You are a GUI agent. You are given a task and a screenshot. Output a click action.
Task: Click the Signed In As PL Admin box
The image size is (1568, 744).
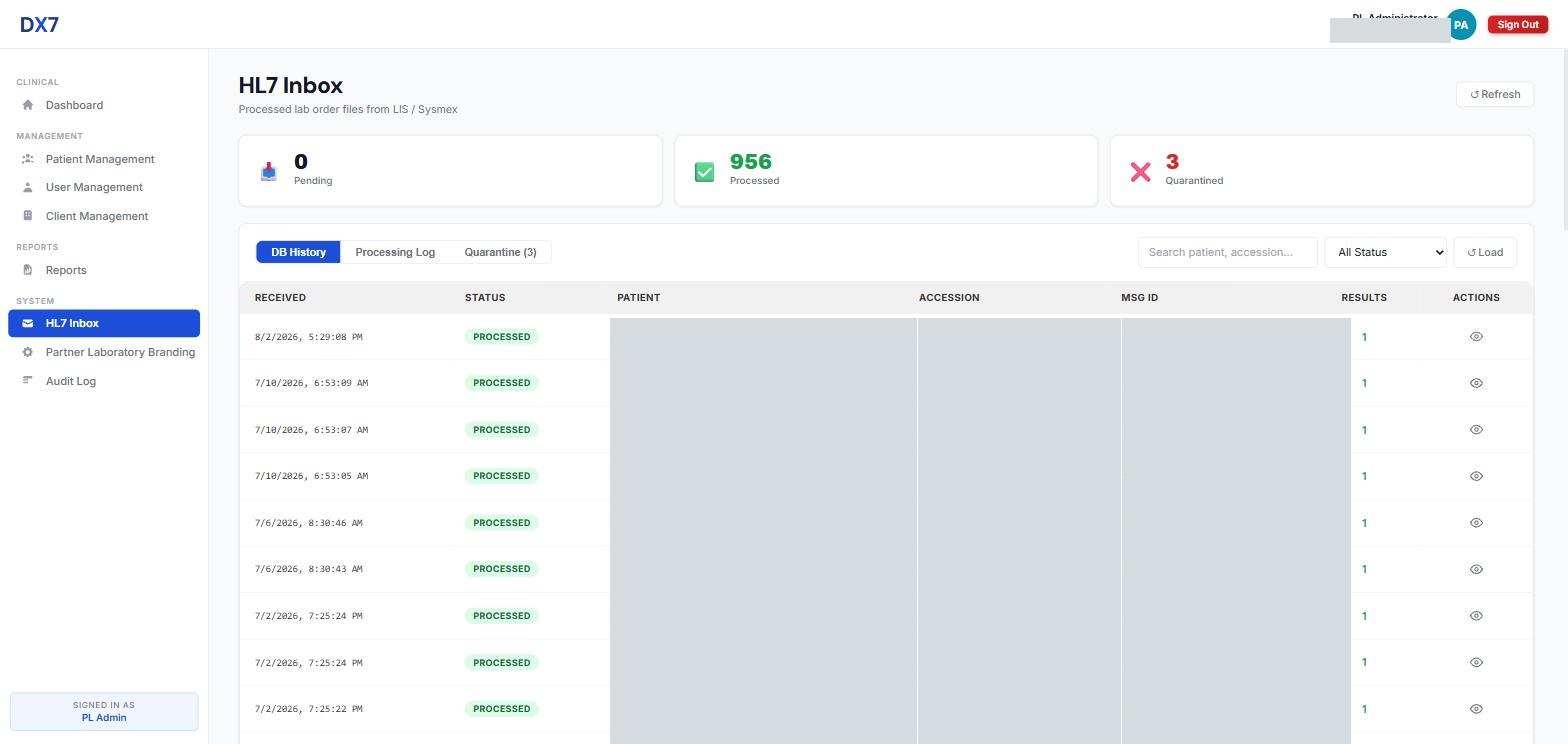point(104,711)
